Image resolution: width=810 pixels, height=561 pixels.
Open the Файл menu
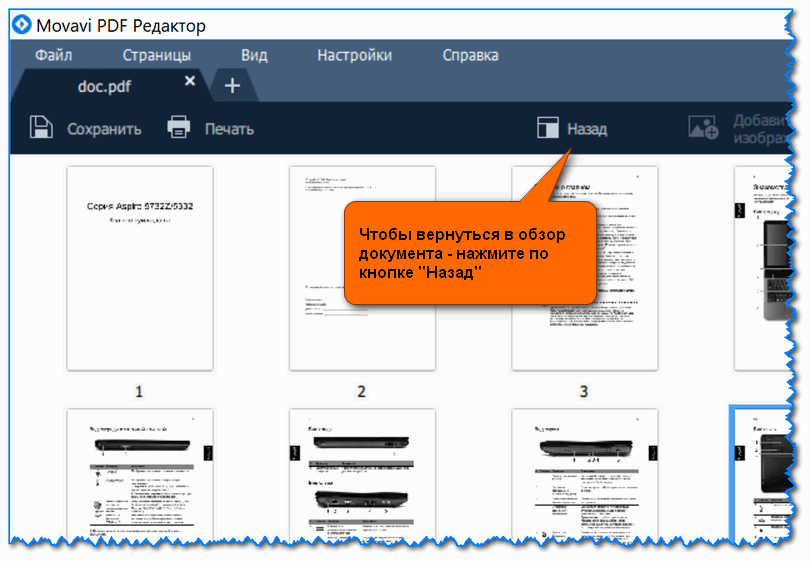(53, 55)
